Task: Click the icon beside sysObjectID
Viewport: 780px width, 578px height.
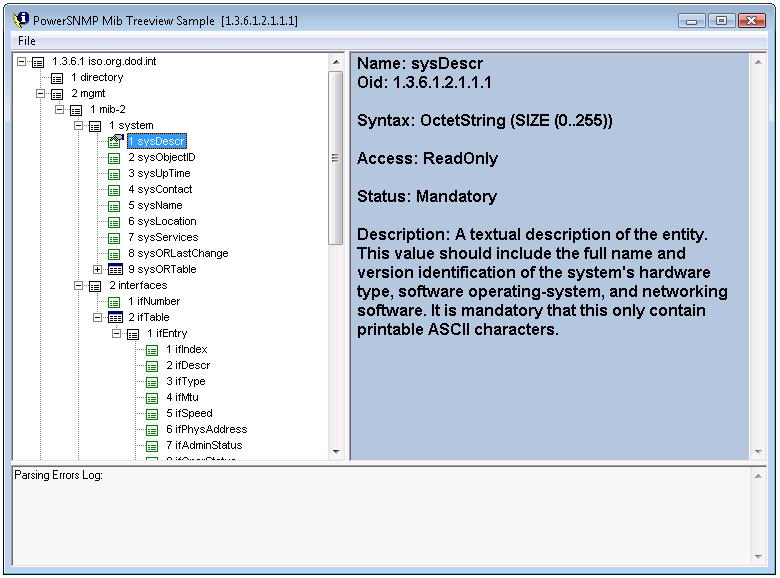Action: pyautogui.click(x=114, y=158)
